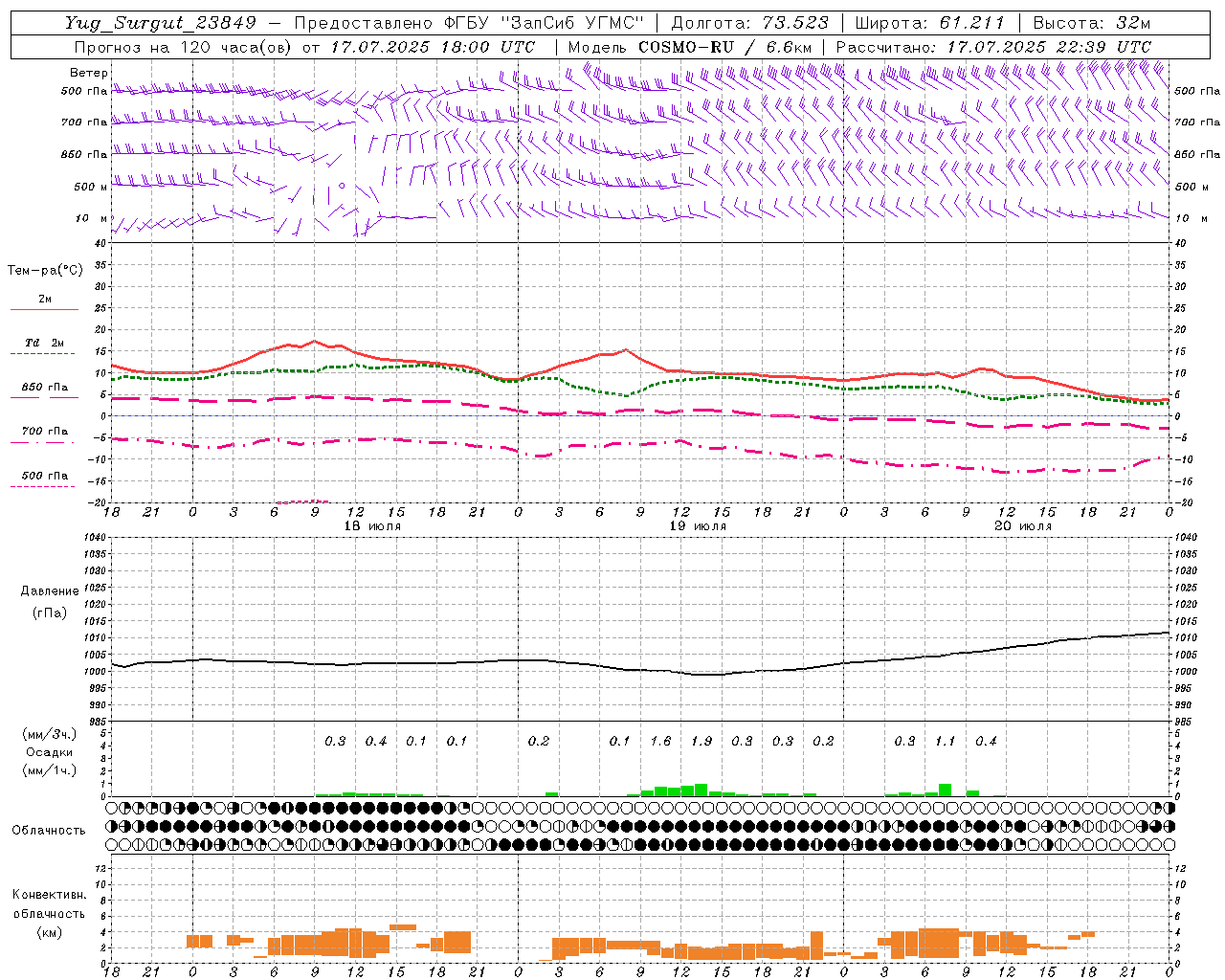Click the 700 гПа temperature legend entry

44,432
